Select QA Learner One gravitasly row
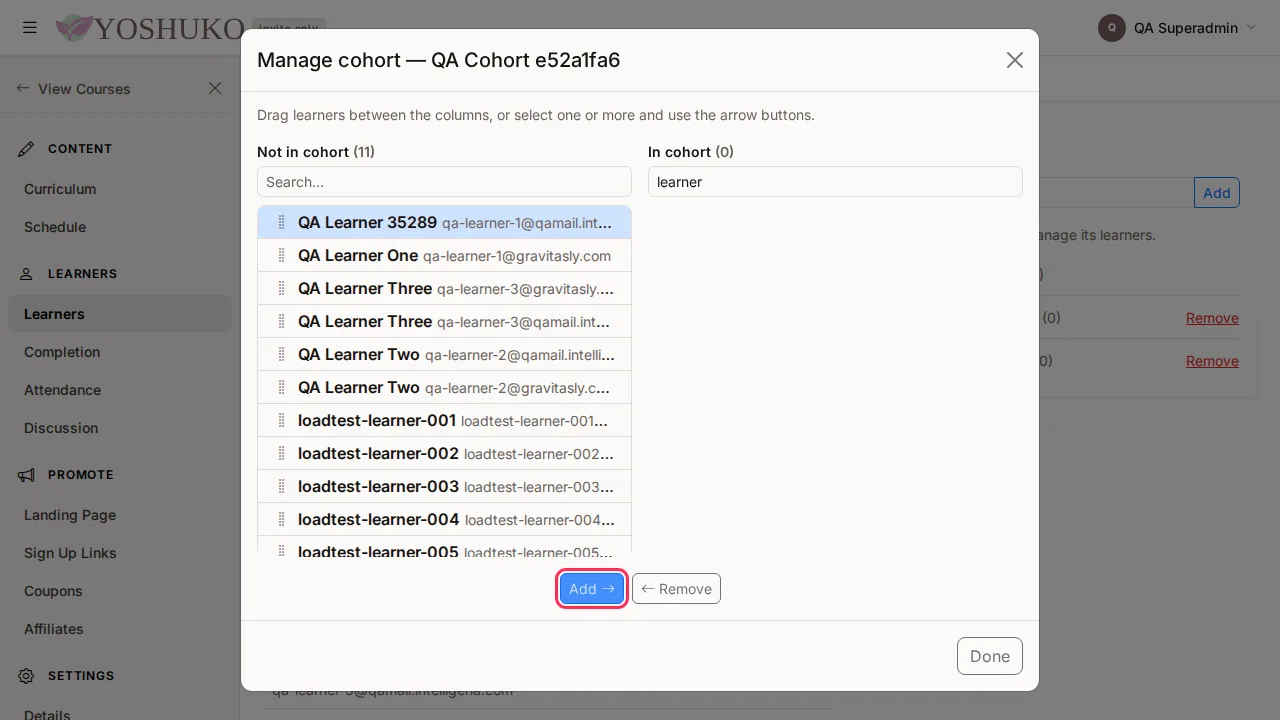The height and width of the screenshot is (720, 1280). coord(444,255)
